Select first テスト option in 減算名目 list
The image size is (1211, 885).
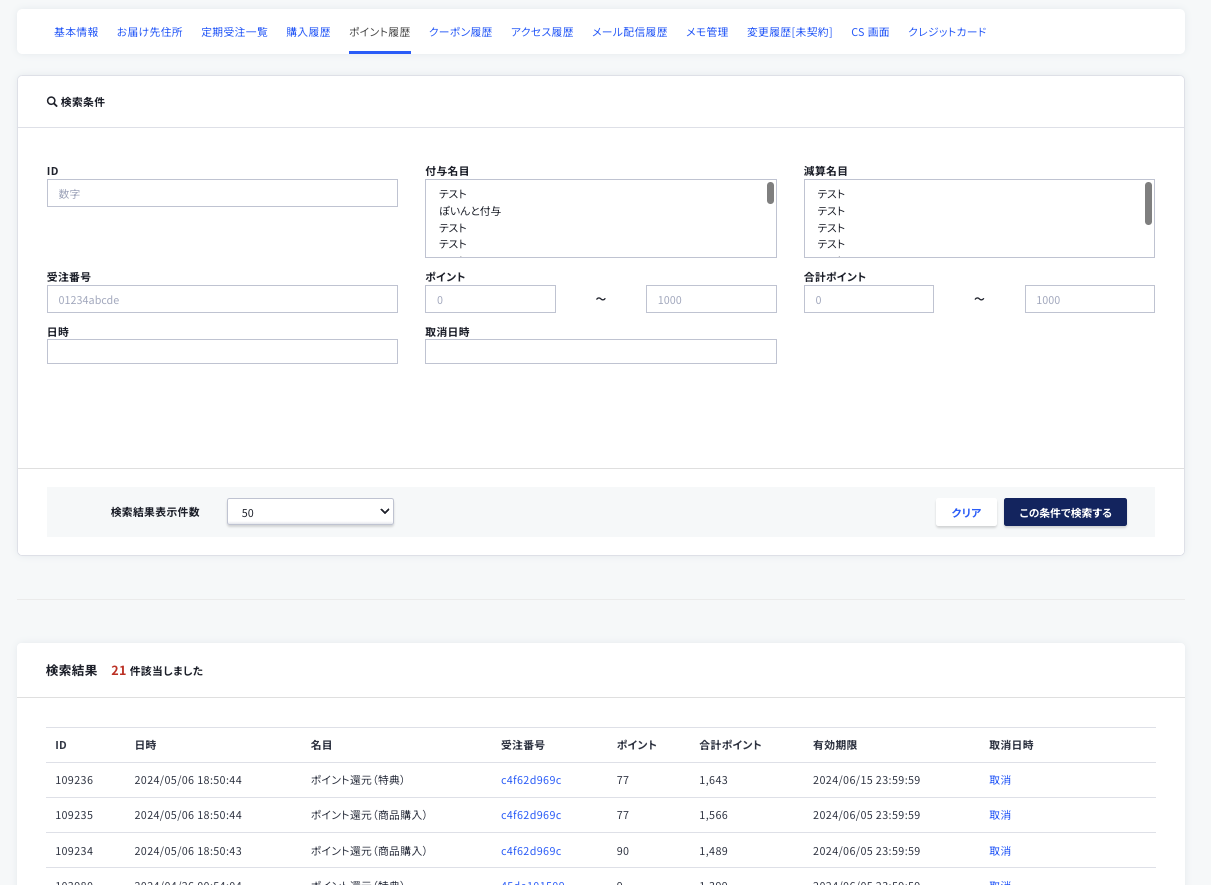[x=831, y=194]
